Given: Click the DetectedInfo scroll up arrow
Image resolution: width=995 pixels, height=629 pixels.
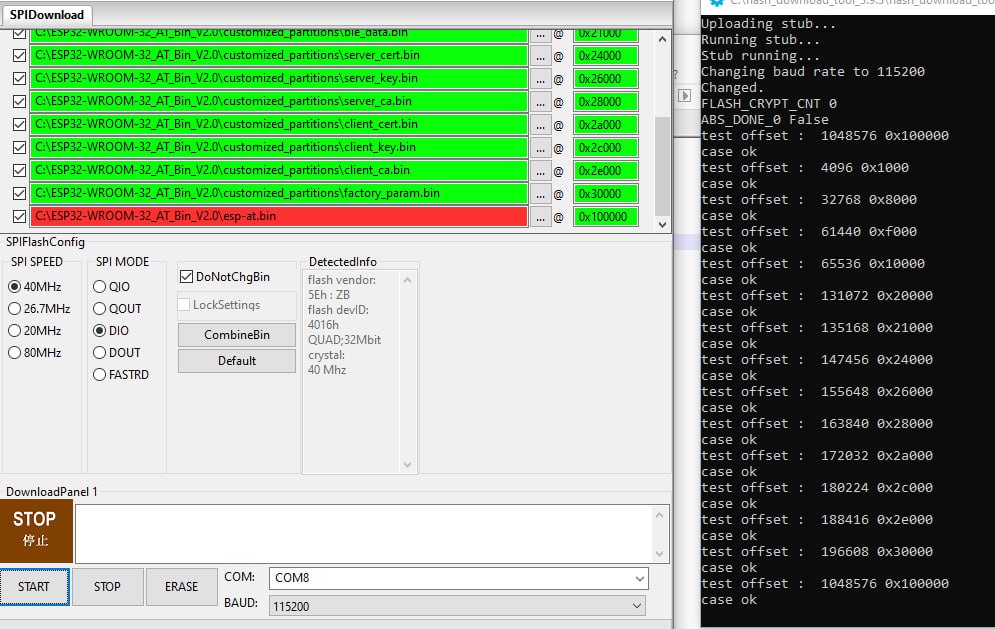Looking at the screenshot, I should pyautogui.click(x=407, y=280).
